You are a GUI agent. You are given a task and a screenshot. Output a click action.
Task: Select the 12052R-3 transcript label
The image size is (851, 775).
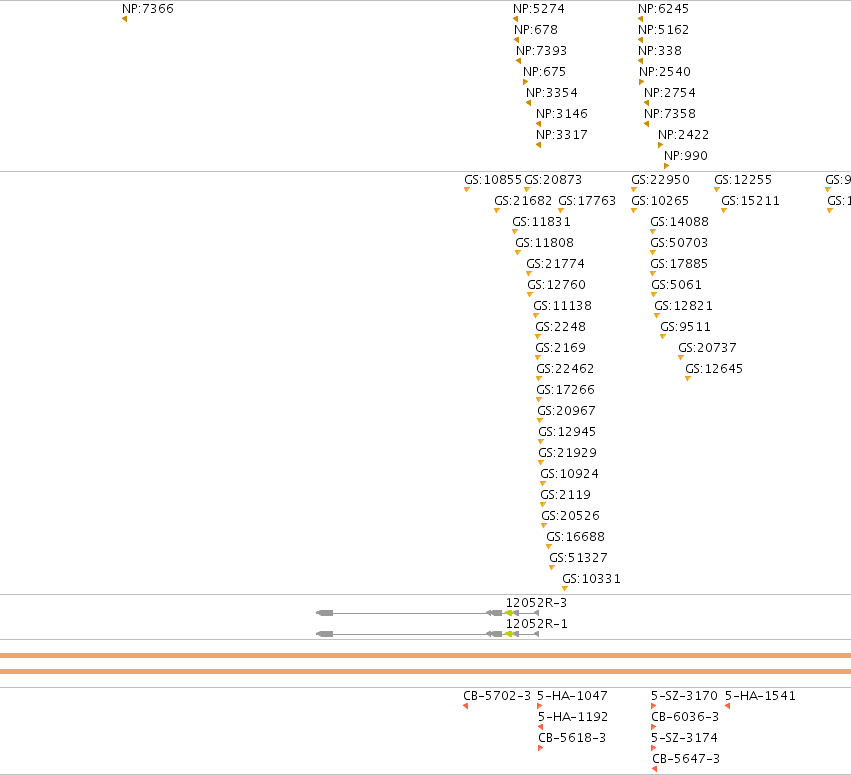click(x=536, y=603)
